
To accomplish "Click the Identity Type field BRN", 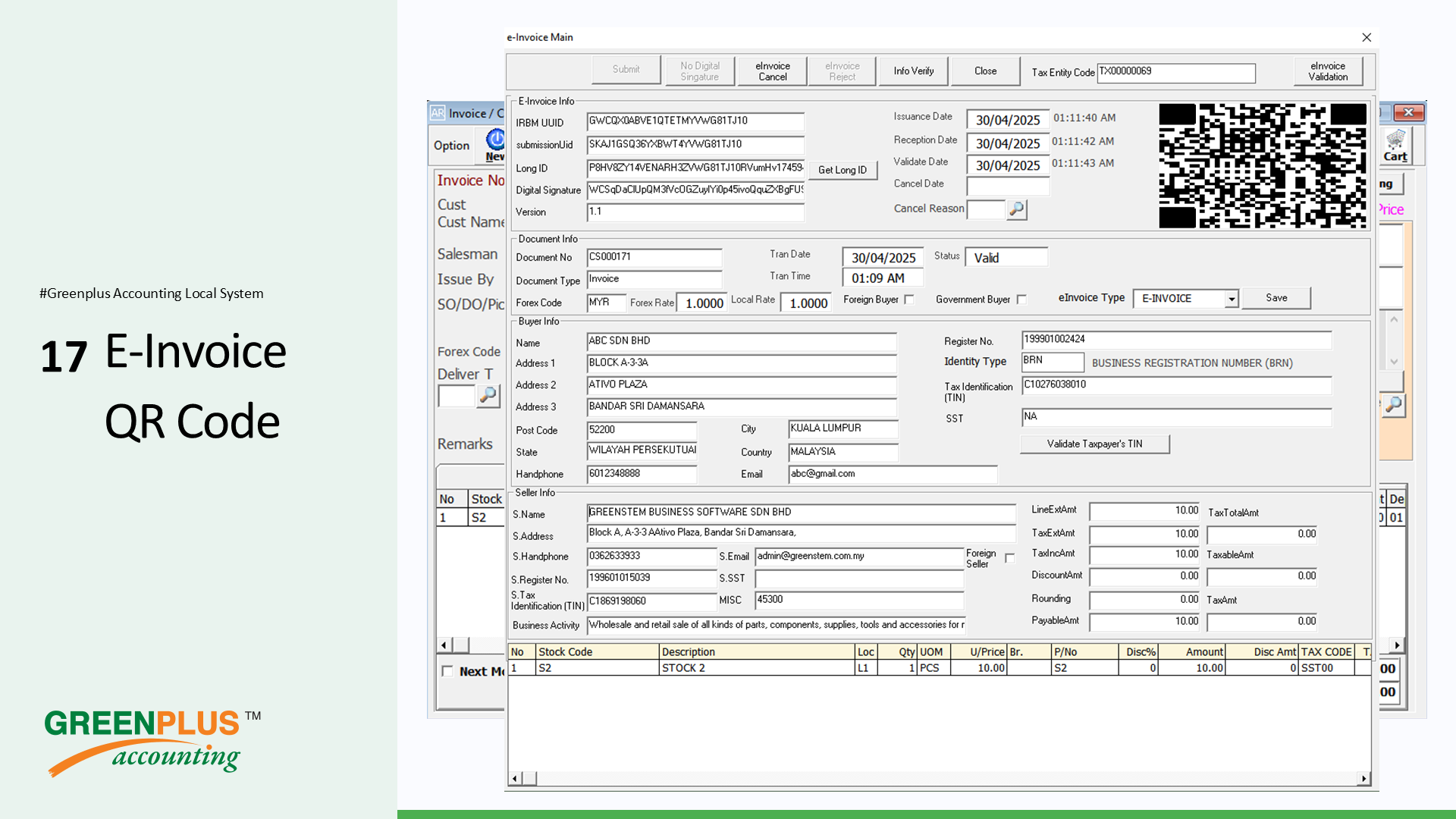I will (x=1053, y=361).
